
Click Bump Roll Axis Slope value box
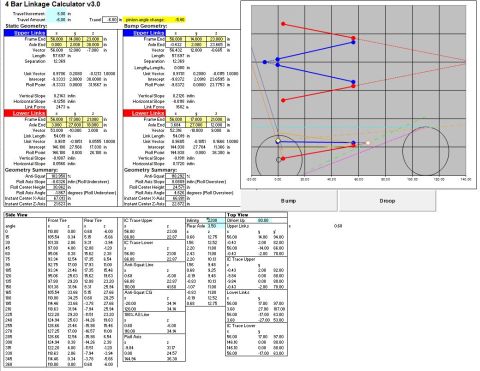coord(175,182)
